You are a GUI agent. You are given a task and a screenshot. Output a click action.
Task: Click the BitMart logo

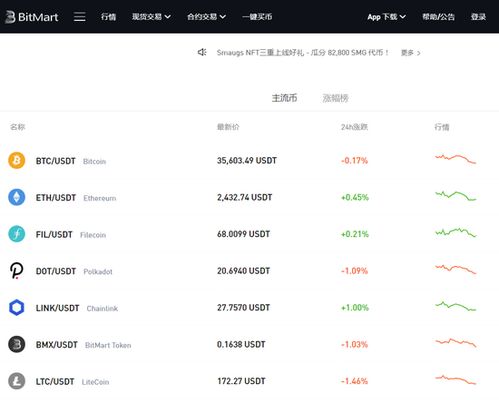point(32,17)
